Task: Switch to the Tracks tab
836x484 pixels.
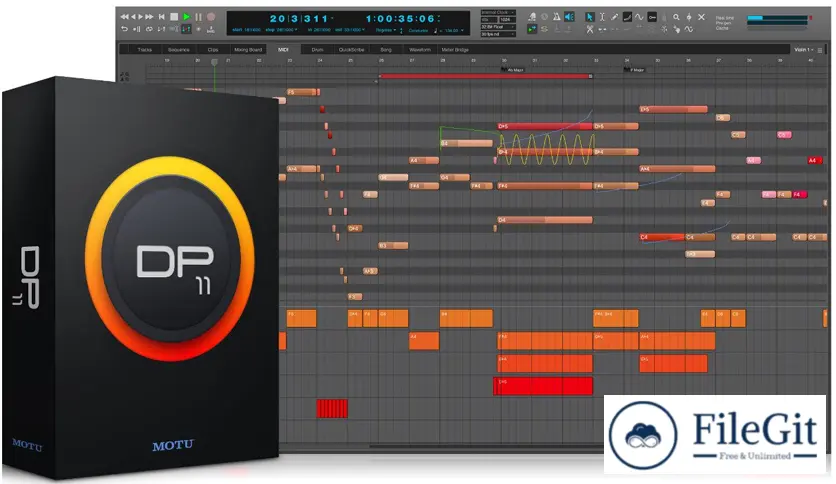Action: tap(144, 50)
